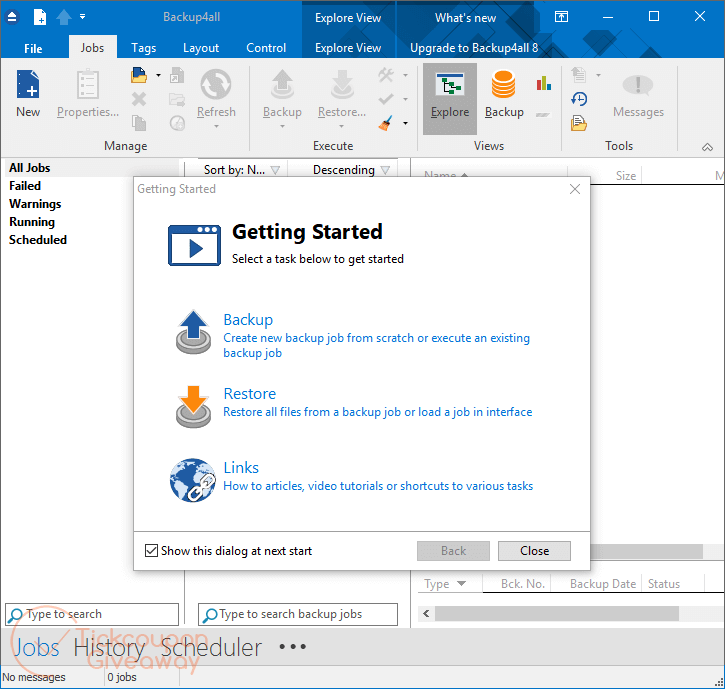Click the test tools icon in the Execute group
Screen dimensions: 725x689
point(386,74)
